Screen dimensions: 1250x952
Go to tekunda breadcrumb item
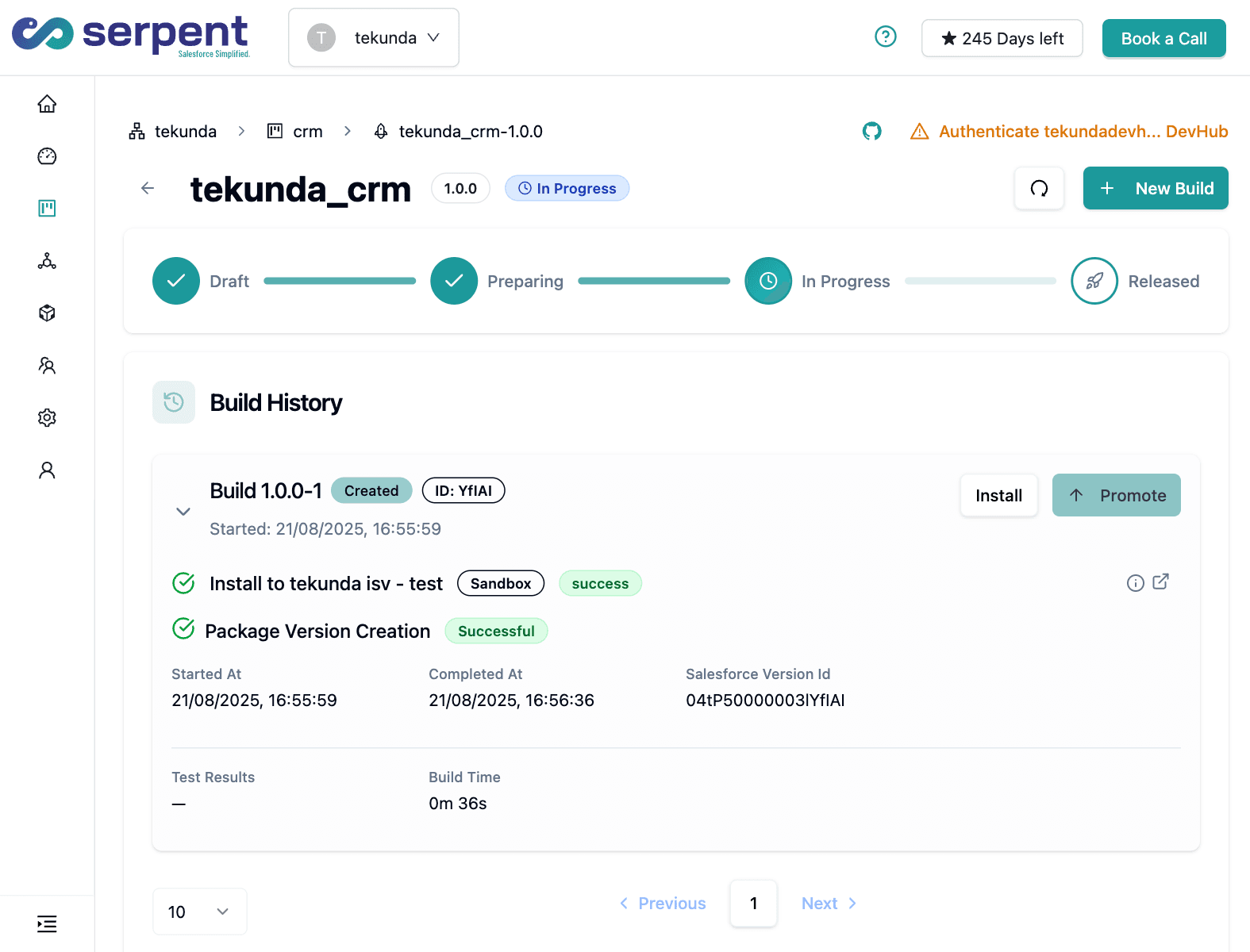tap(173, 132)
